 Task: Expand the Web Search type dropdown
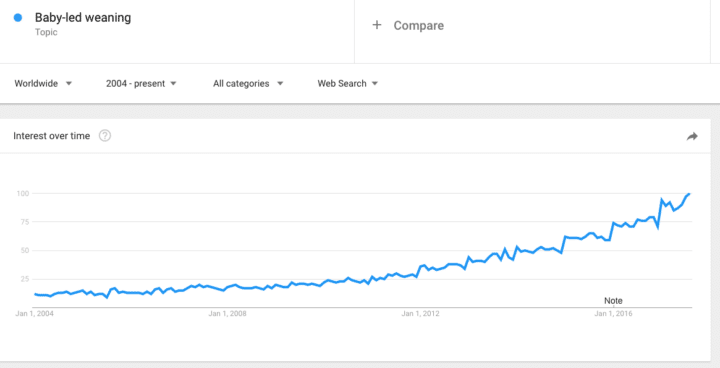click(x=348, y=84)
